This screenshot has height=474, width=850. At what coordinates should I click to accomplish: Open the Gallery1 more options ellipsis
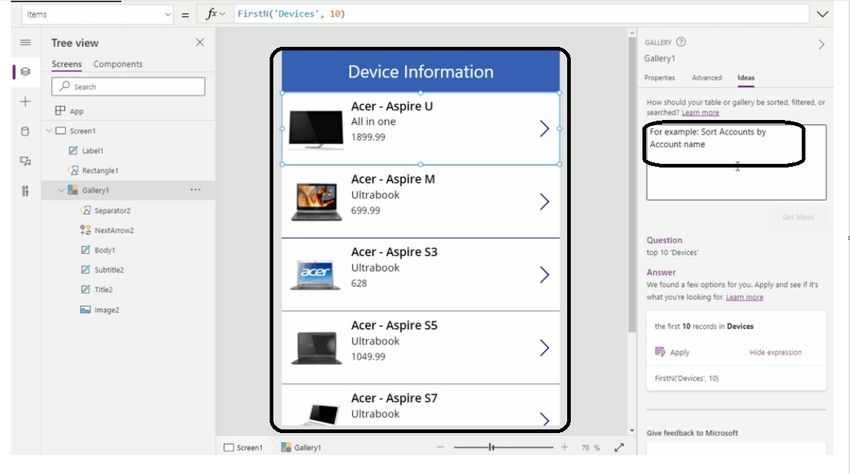pyautogui.click(x=195, y=190)
